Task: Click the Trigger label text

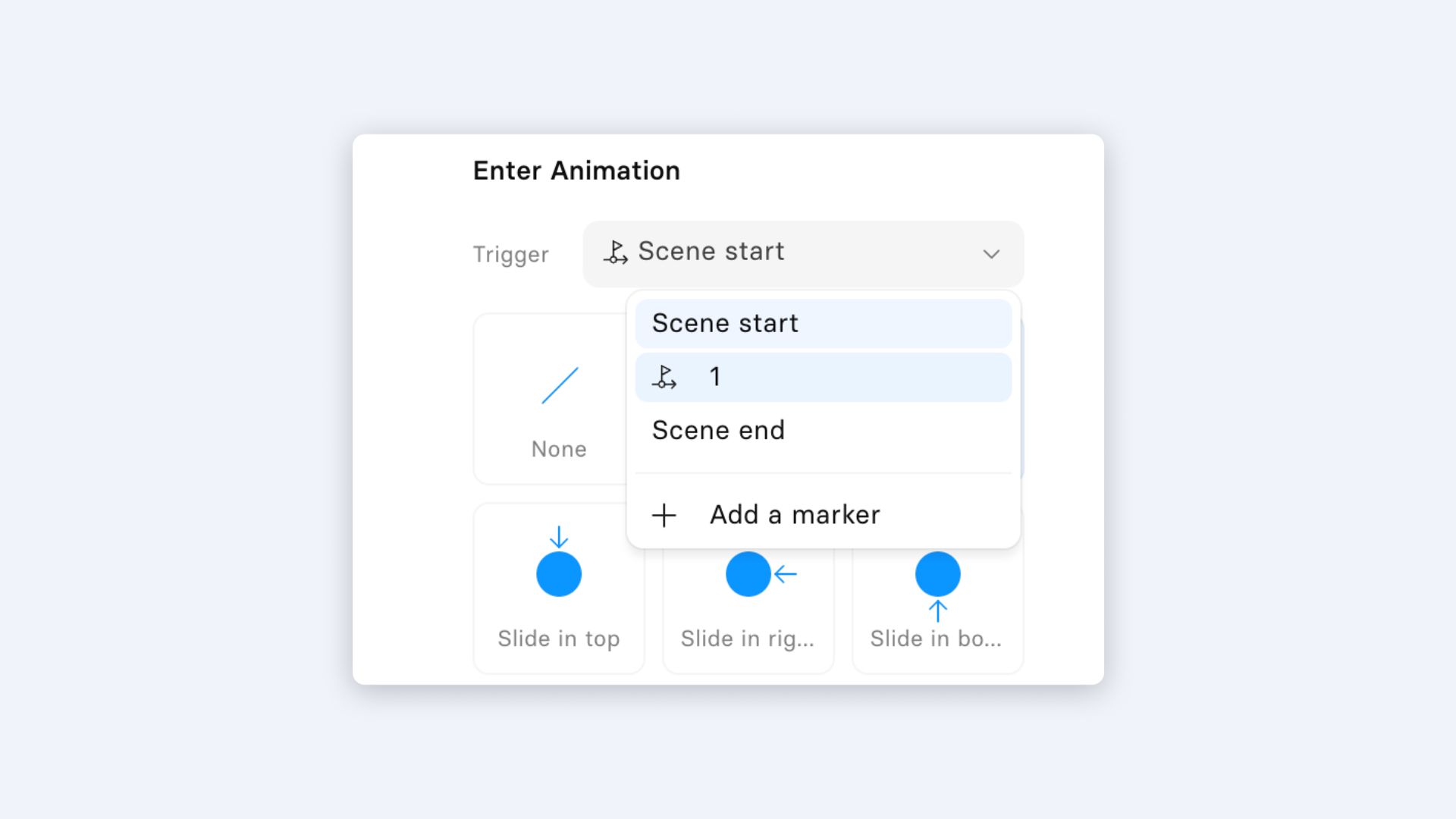Action: tap(511, 255)
